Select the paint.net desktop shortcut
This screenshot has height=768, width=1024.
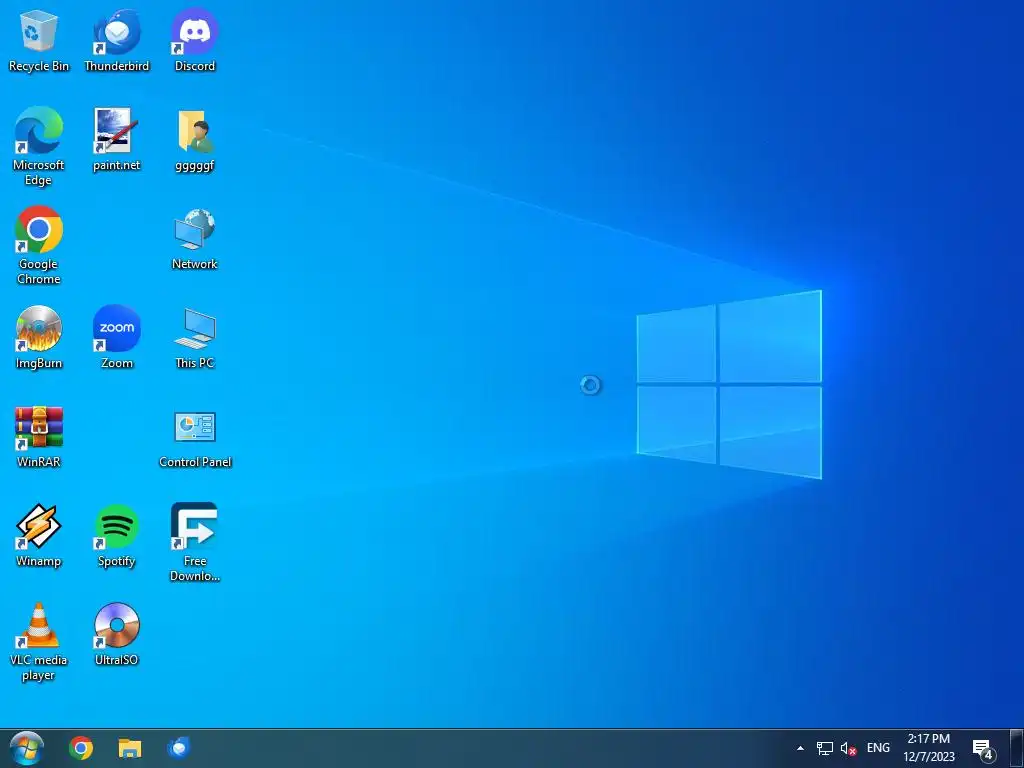116,140
